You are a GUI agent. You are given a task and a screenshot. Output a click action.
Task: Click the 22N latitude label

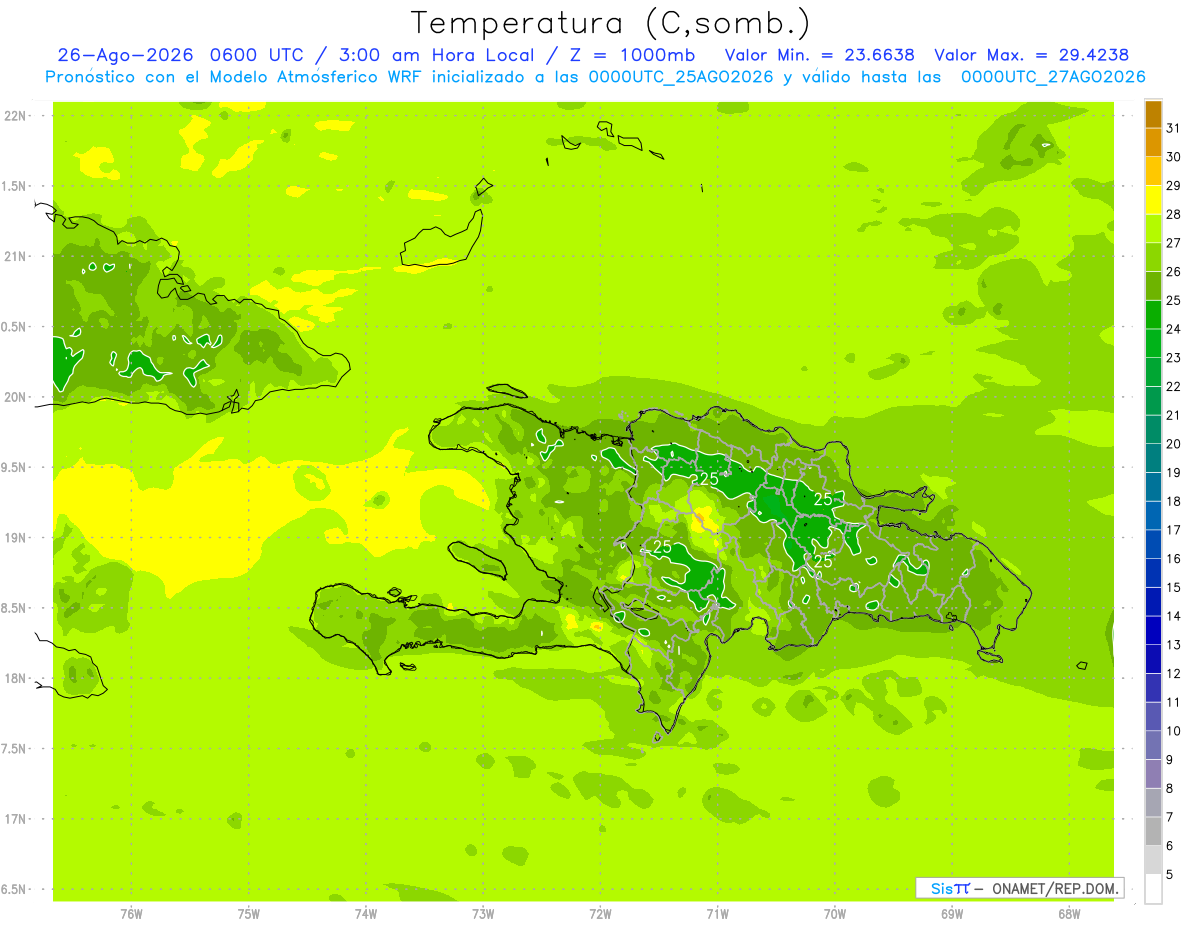(15, 116)
